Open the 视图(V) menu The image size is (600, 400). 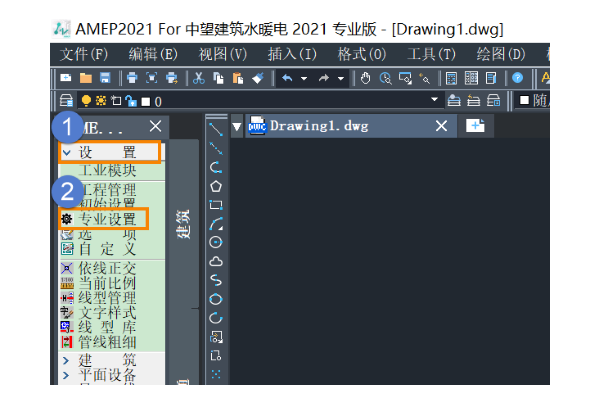[x=223, y=55]
